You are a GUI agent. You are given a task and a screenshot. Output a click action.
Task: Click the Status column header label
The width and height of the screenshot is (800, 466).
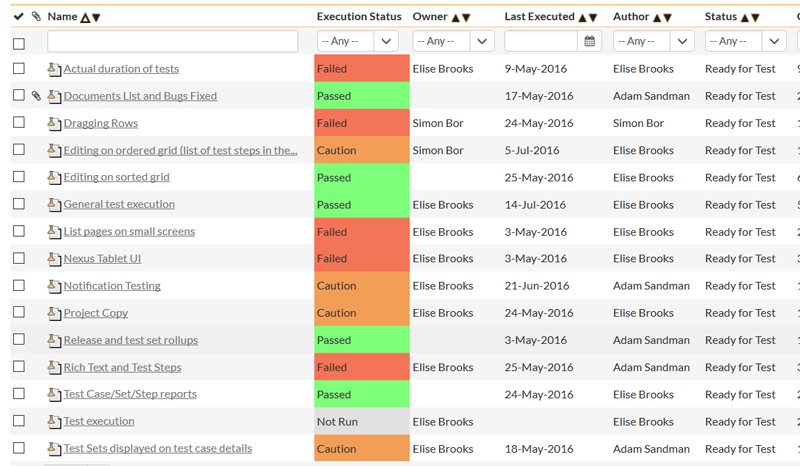[x=720, y=17]
